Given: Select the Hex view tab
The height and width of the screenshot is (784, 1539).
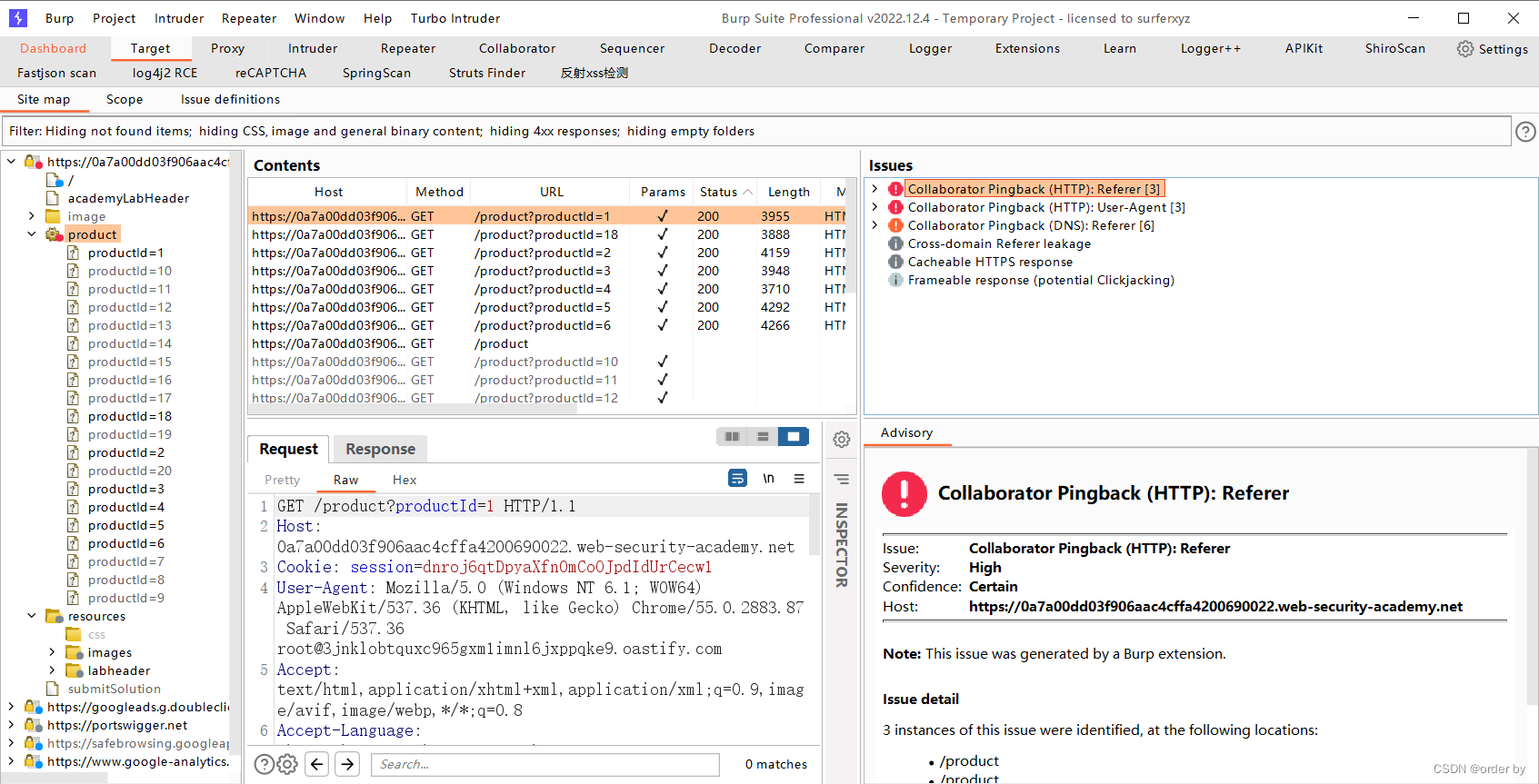Looking at the screenshot, I should (405, 480).
